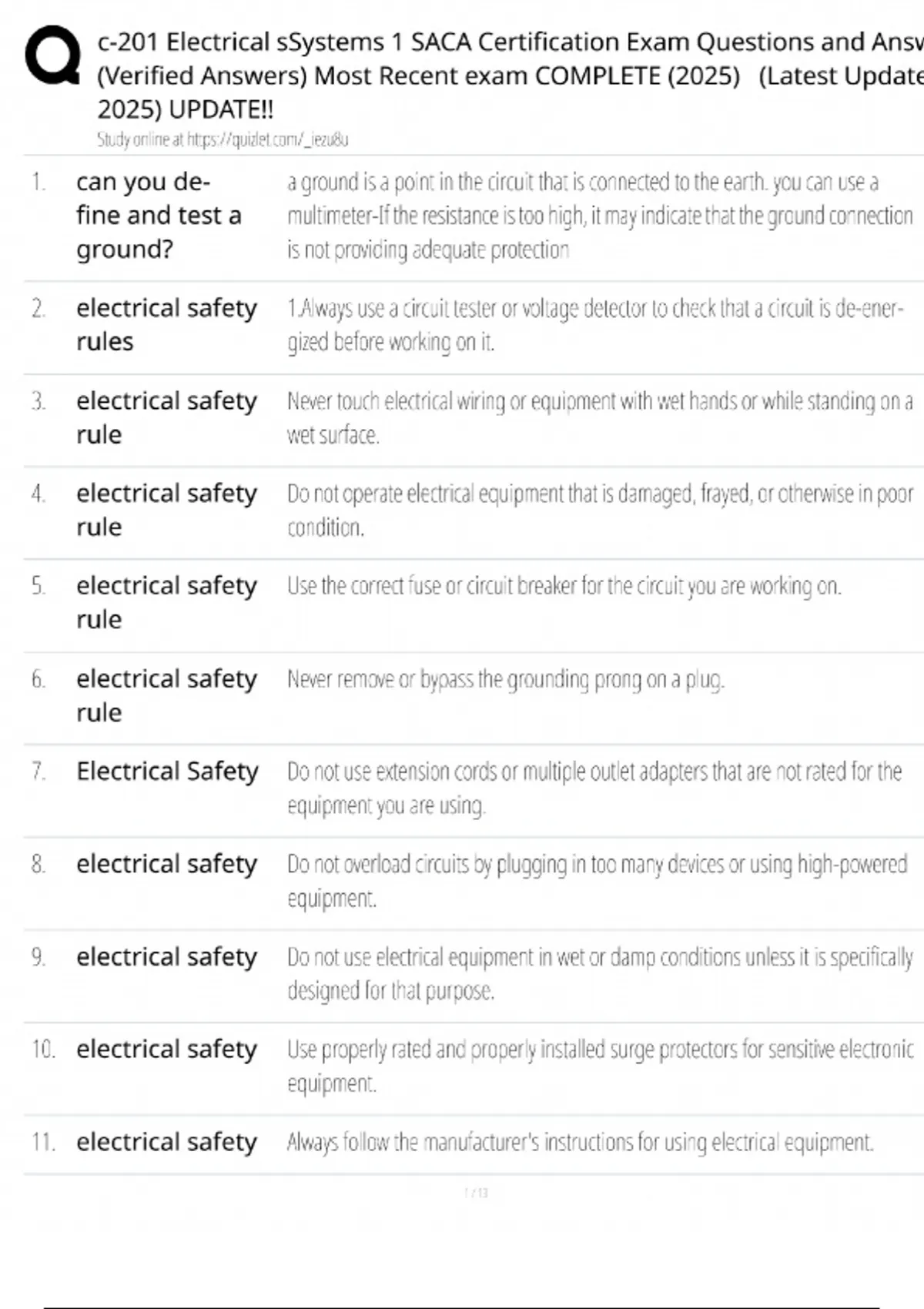Select term 2 'electrical safety rules'
This screenshot has height=1309, width=924.
tap(166, 325)
